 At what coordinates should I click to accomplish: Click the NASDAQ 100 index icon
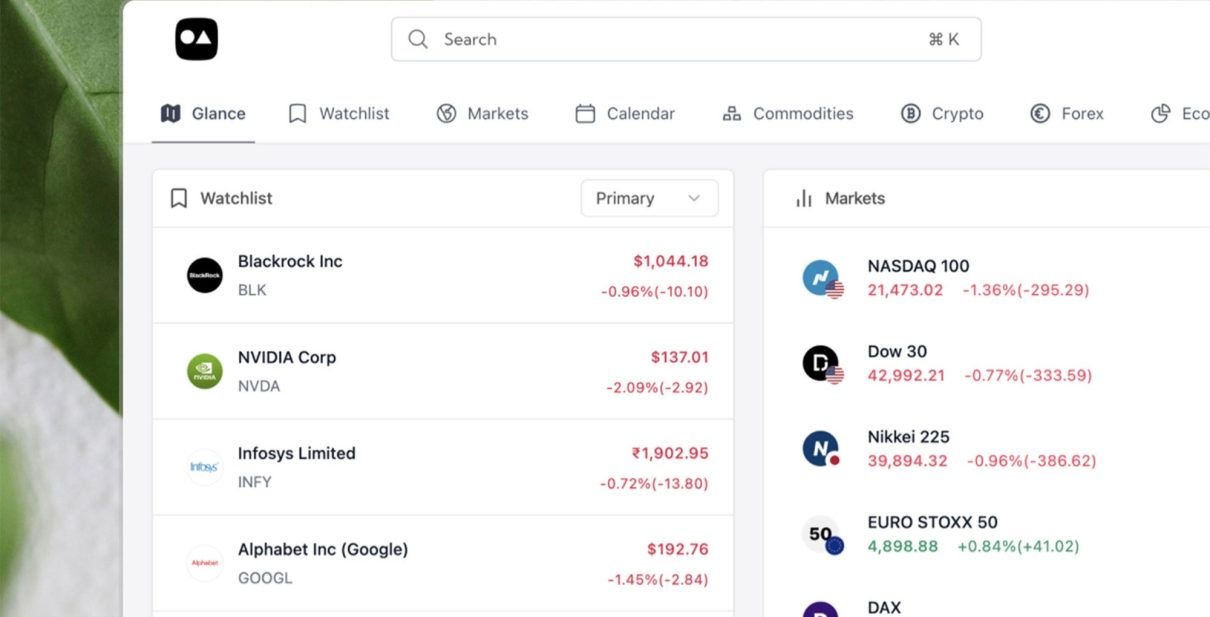[x=822, y=278]
